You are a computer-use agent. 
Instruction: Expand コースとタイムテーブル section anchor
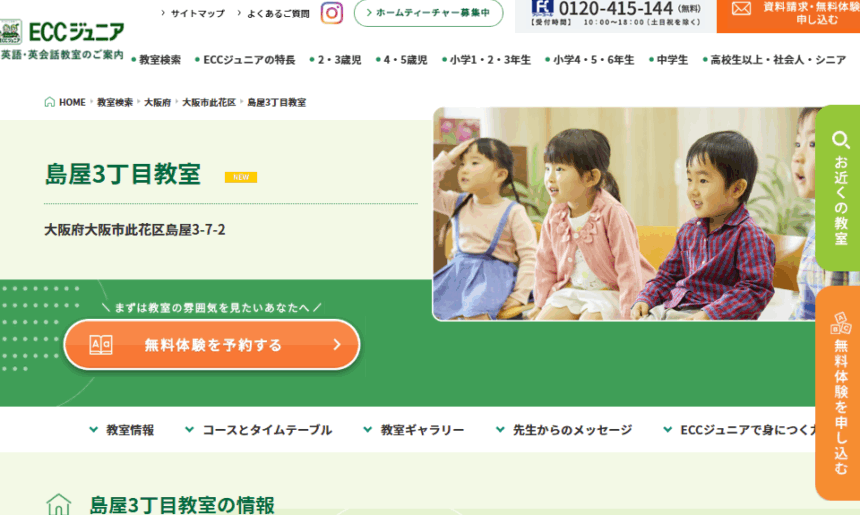click(x=258, y=430)
